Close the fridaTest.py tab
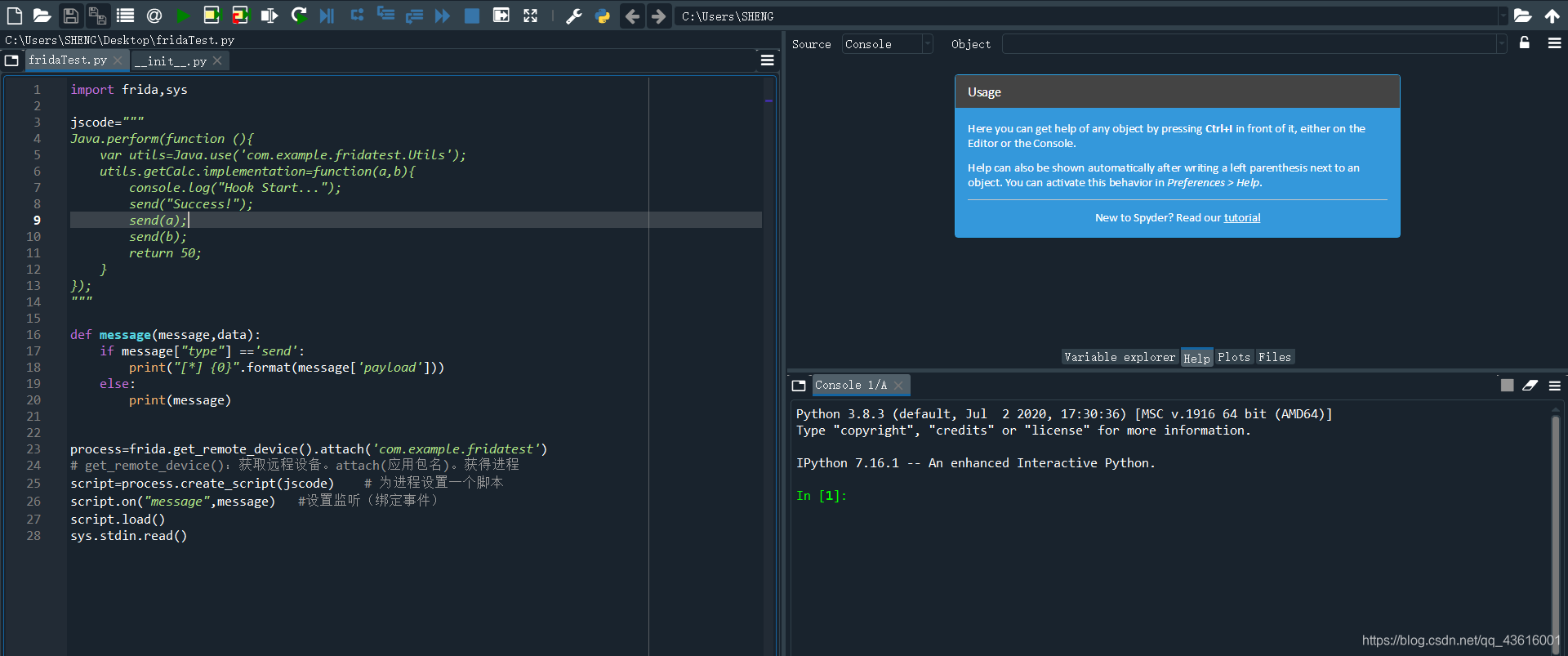 tap(118, 60)
